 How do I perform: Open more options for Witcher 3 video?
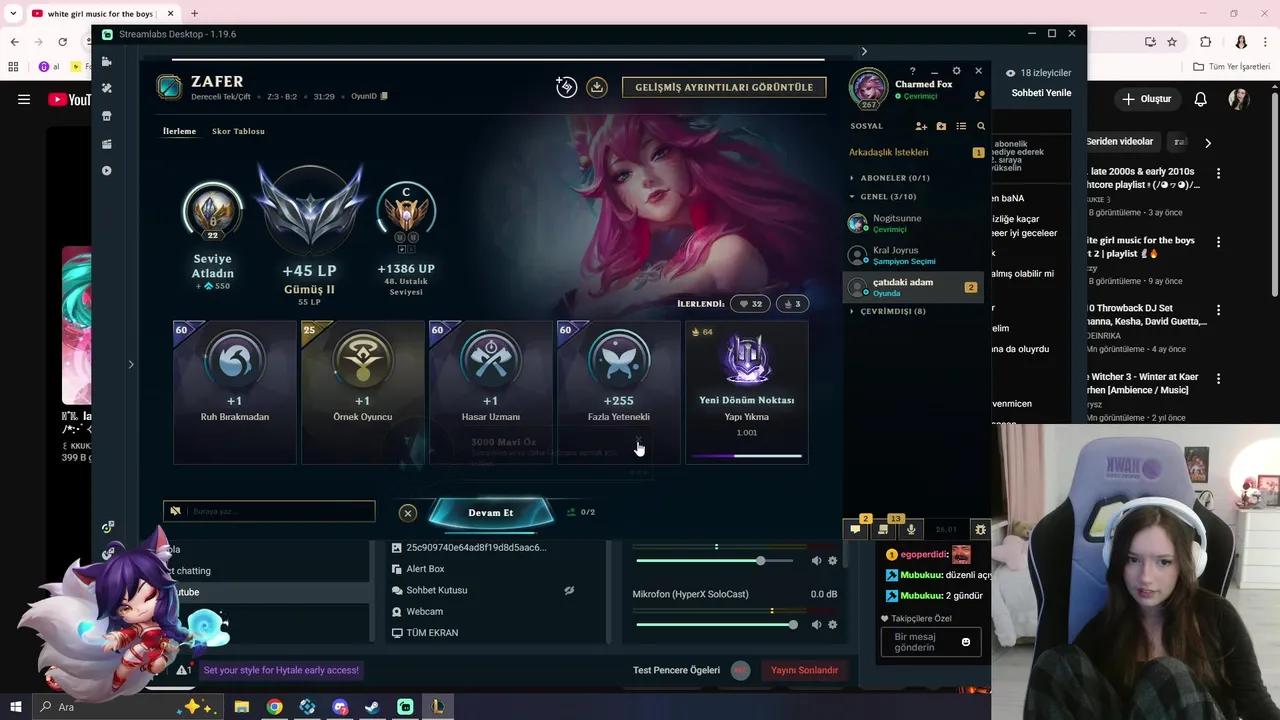(x=1219, y=378)
